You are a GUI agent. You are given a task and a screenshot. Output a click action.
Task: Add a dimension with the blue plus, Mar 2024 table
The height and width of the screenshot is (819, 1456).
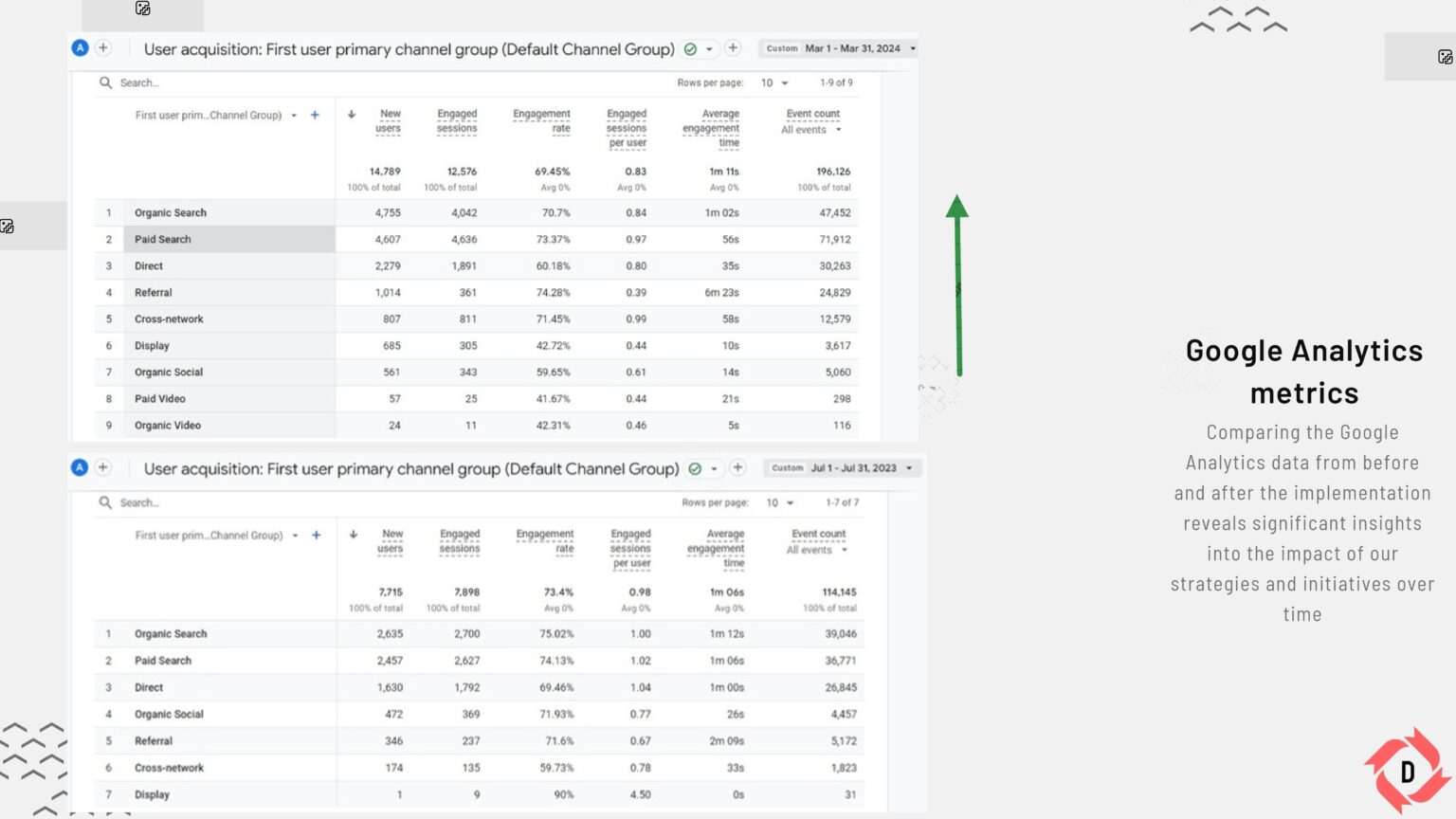coord(315,115)
